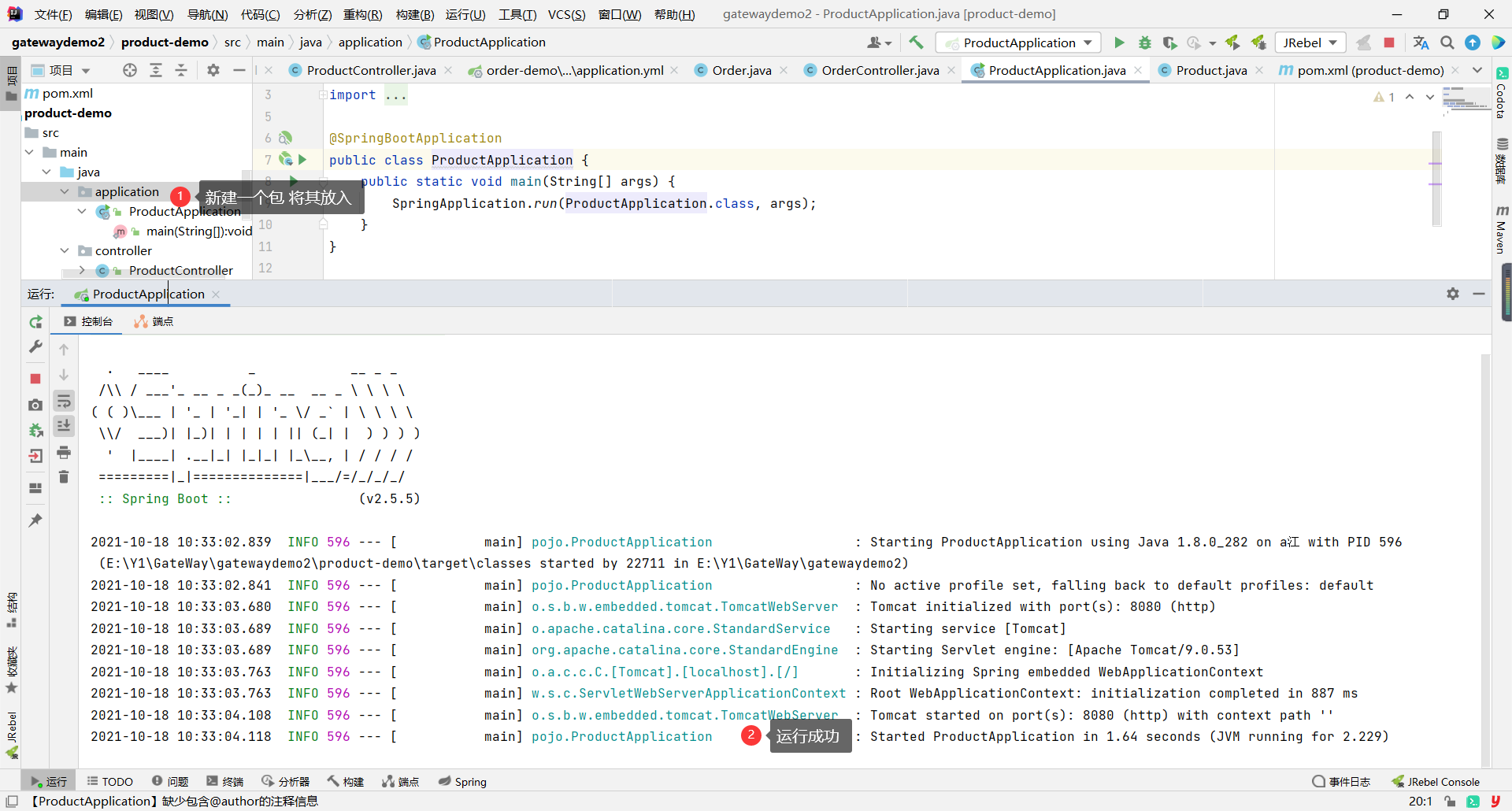Screen dimensions: 1512x811
Task: Collapse the controller folder node
Action: (x=65, y=250)
